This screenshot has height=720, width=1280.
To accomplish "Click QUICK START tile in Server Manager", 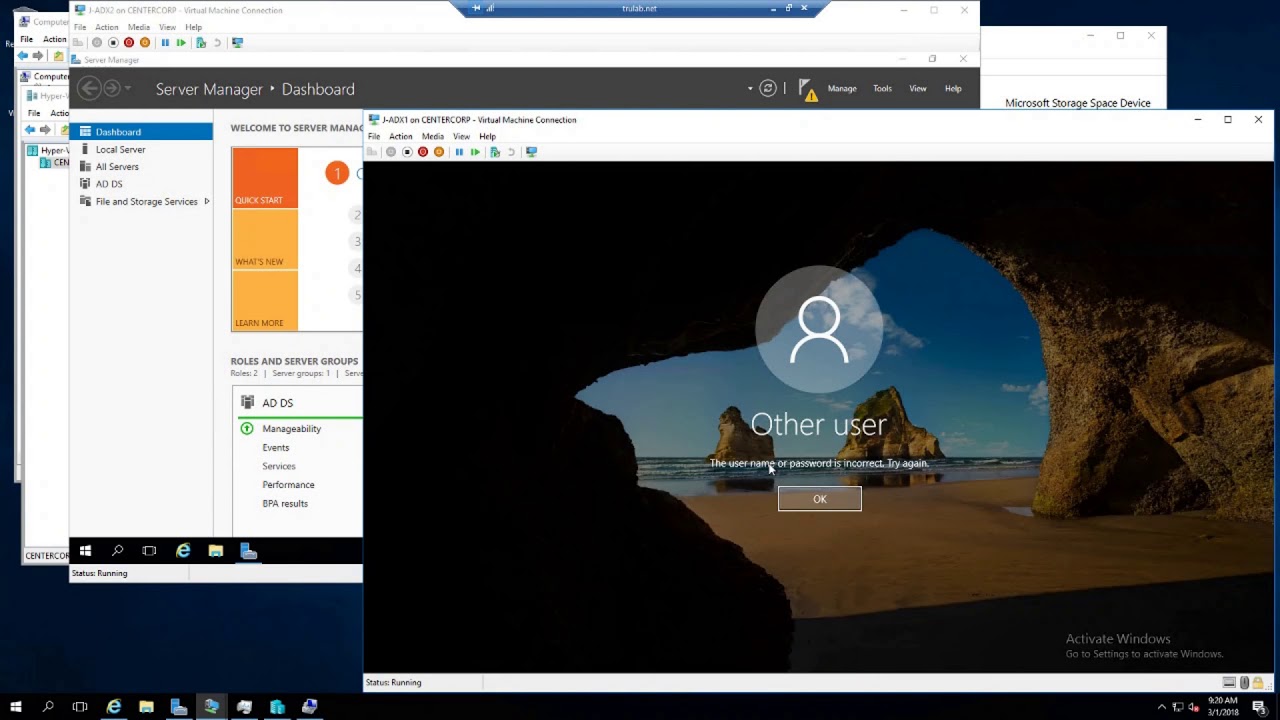I will click(x=265, y=178).
